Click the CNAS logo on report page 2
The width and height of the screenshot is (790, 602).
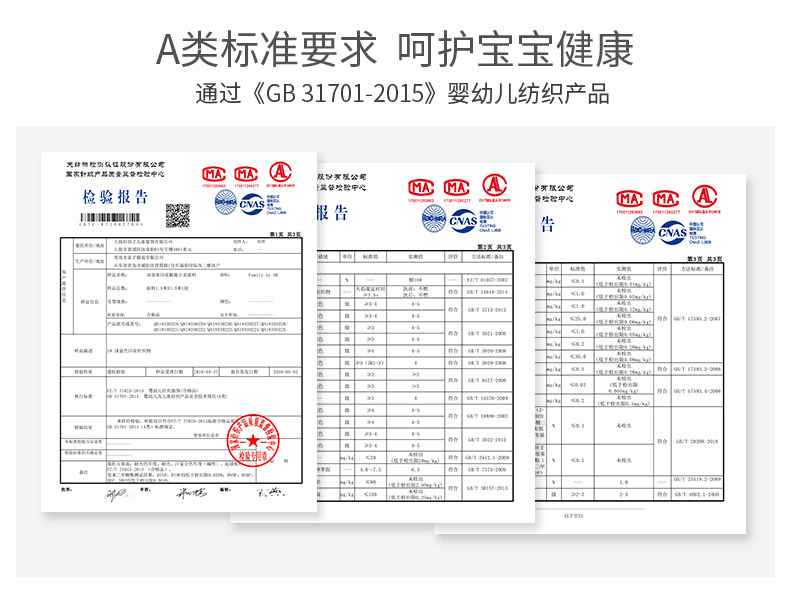[463, 221]
